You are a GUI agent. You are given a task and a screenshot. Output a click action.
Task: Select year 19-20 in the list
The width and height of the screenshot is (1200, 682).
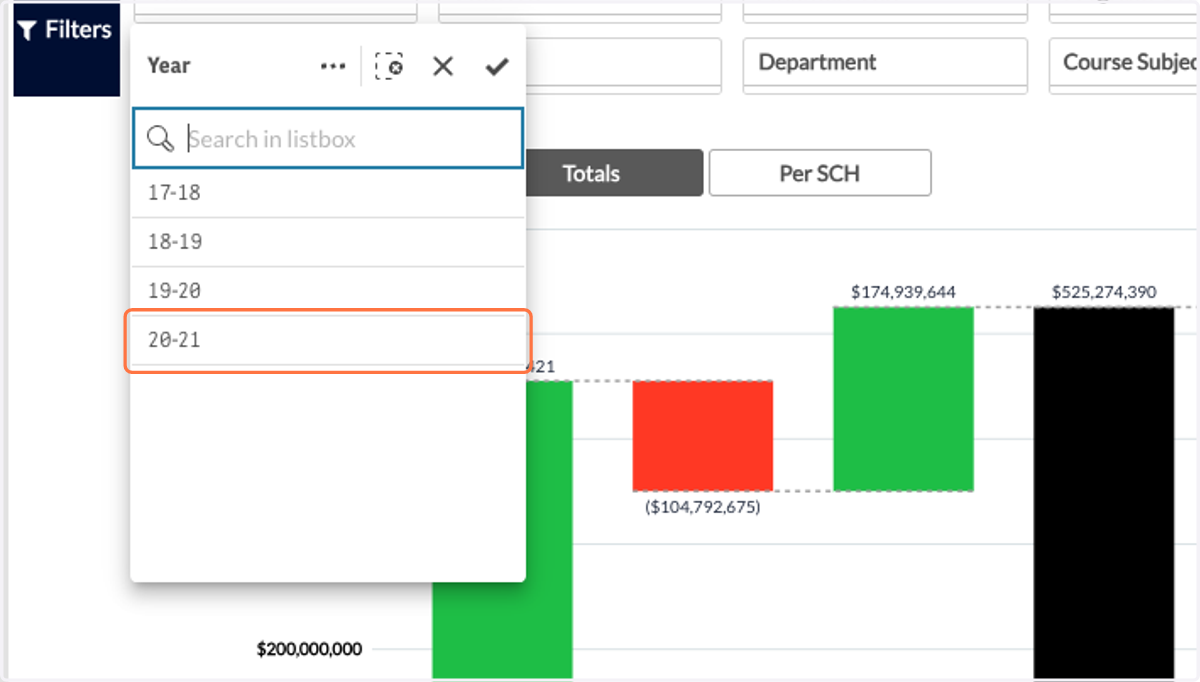pyautogui.click(x=328, y=291)
